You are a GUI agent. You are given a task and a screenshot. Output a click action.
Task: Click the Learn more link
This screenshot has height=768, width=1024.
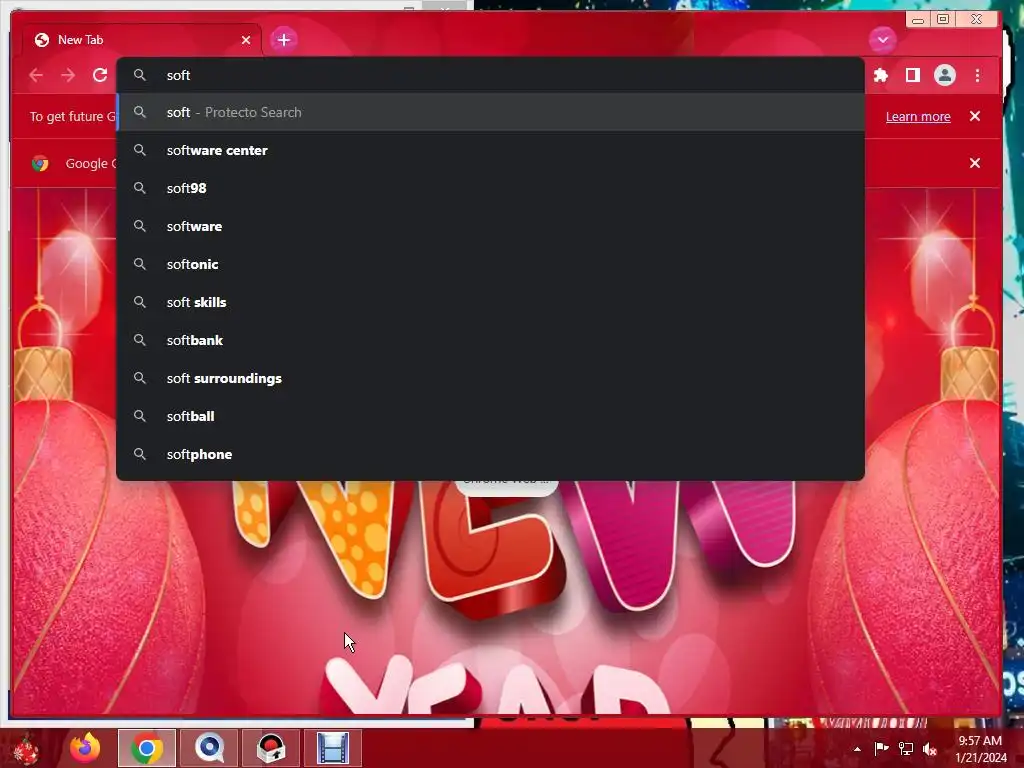pyautogui.click(x=918, y=116)
